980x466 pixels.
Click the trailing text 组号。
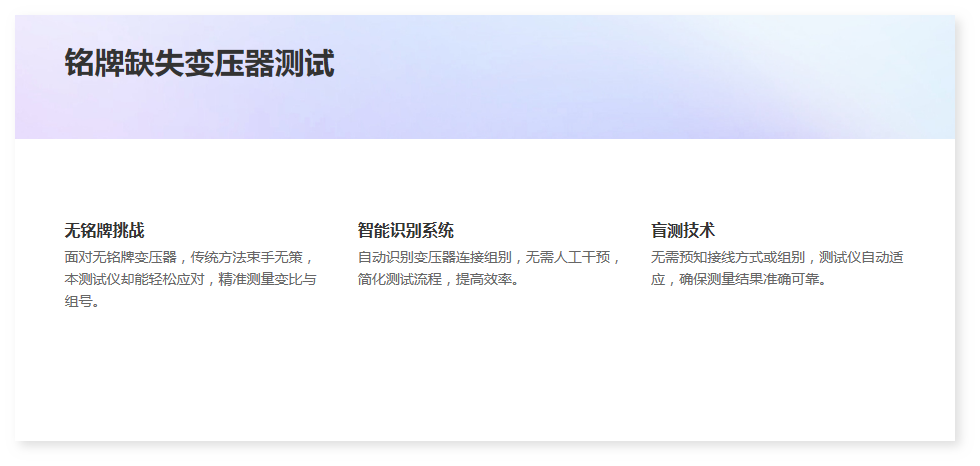pos(82,301)
